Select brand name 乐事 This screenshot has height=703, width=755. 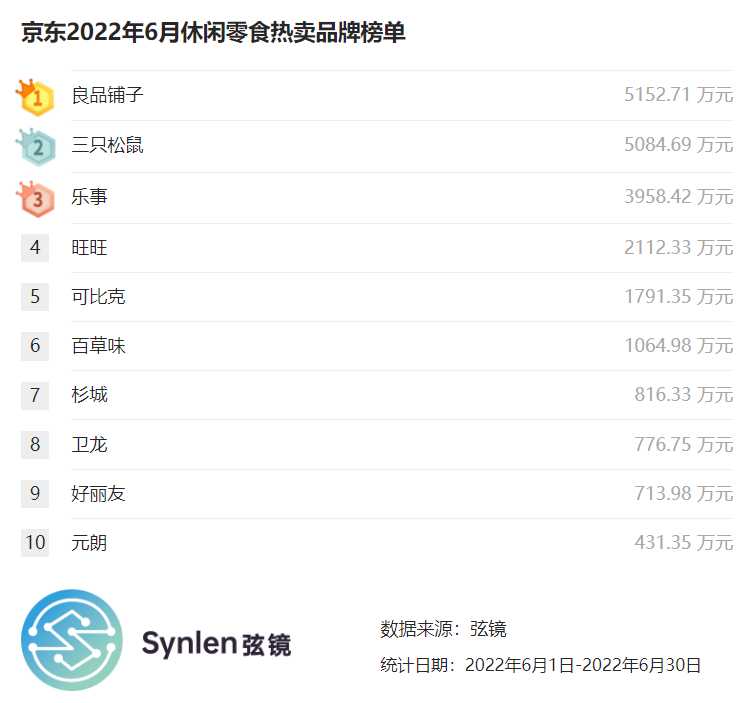(89, 196)
